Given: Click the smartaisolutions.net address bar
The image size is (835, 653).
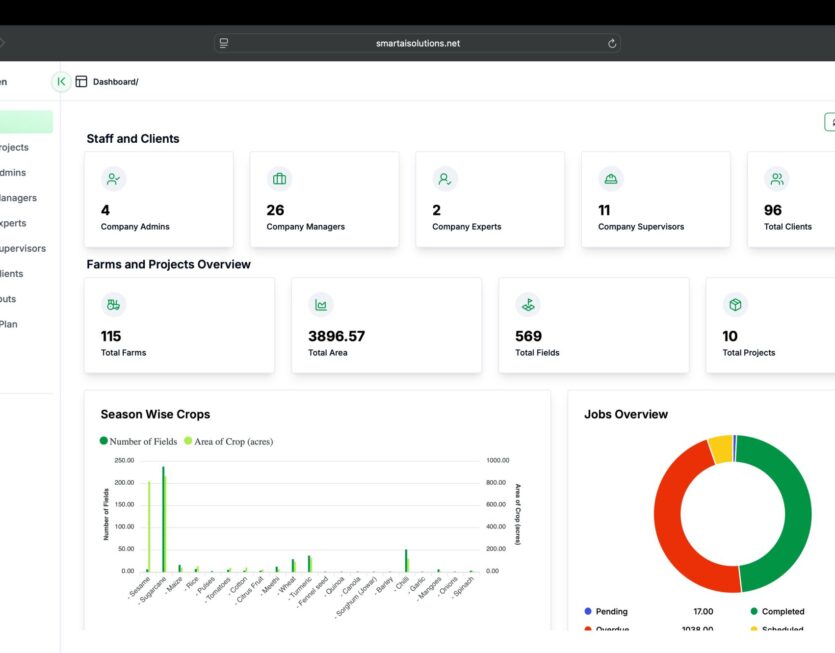Looking at the screenshot, I should point(417,43).
